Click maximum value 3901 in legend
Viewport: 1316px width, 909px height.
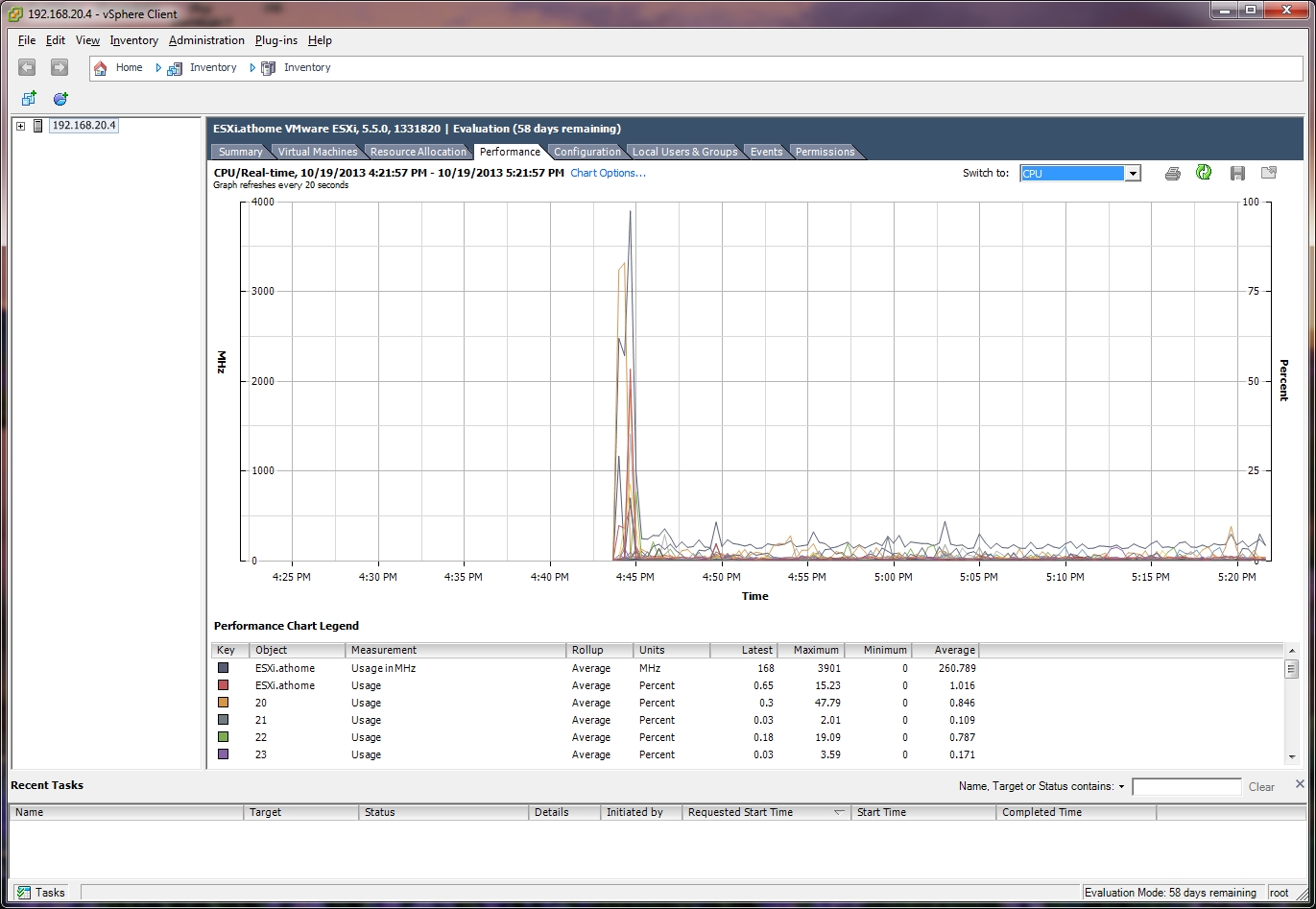pyautogui.click(x=828, y=668)
